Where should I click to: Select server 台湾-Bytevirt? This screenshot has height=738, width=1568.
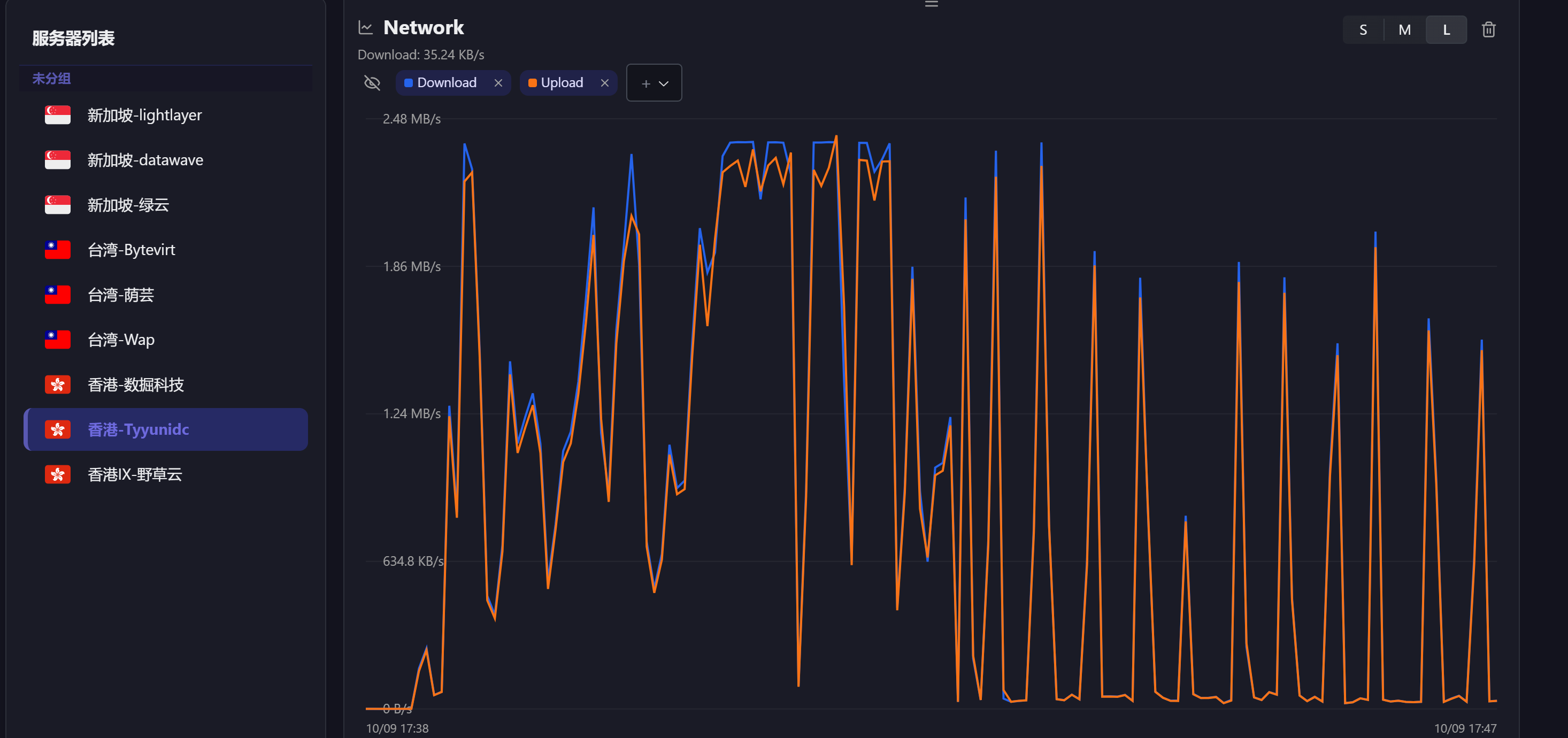(x=166, y=250)
